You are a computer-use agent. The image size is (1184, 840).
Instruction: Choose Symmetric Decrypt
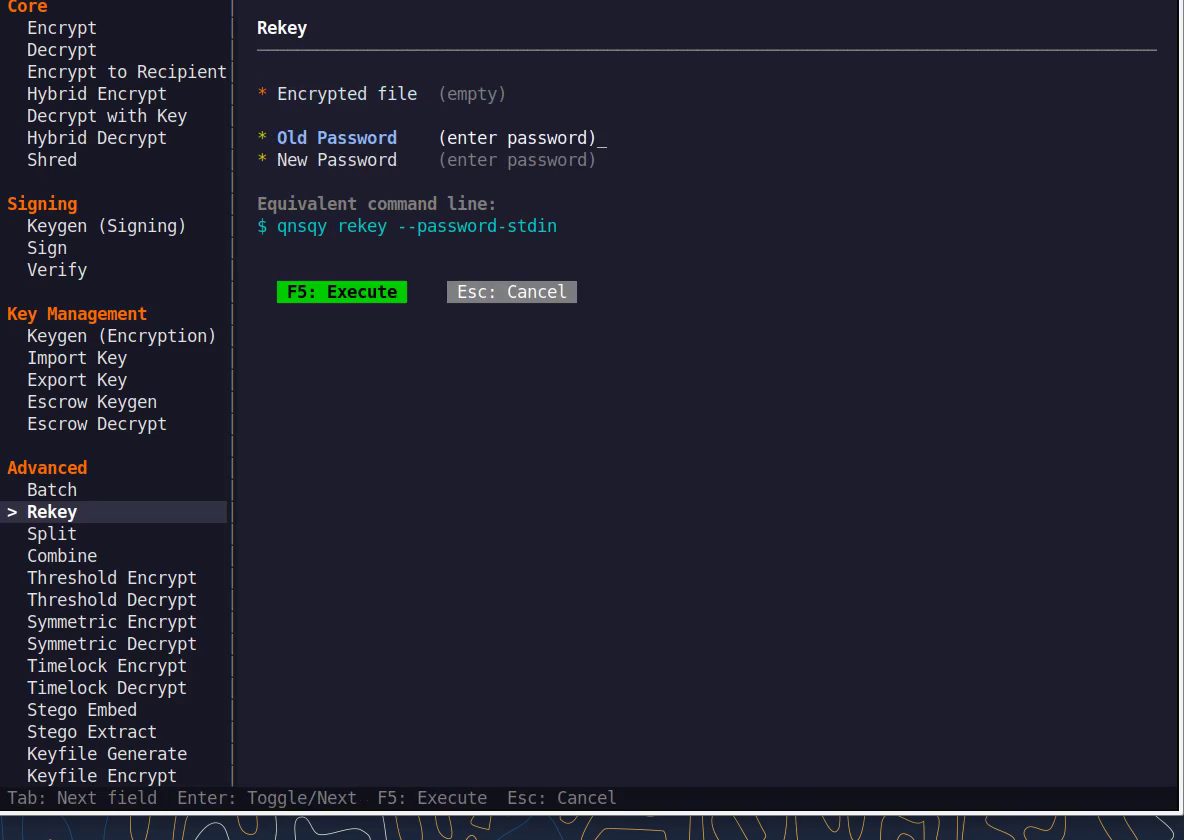(112, 644)
